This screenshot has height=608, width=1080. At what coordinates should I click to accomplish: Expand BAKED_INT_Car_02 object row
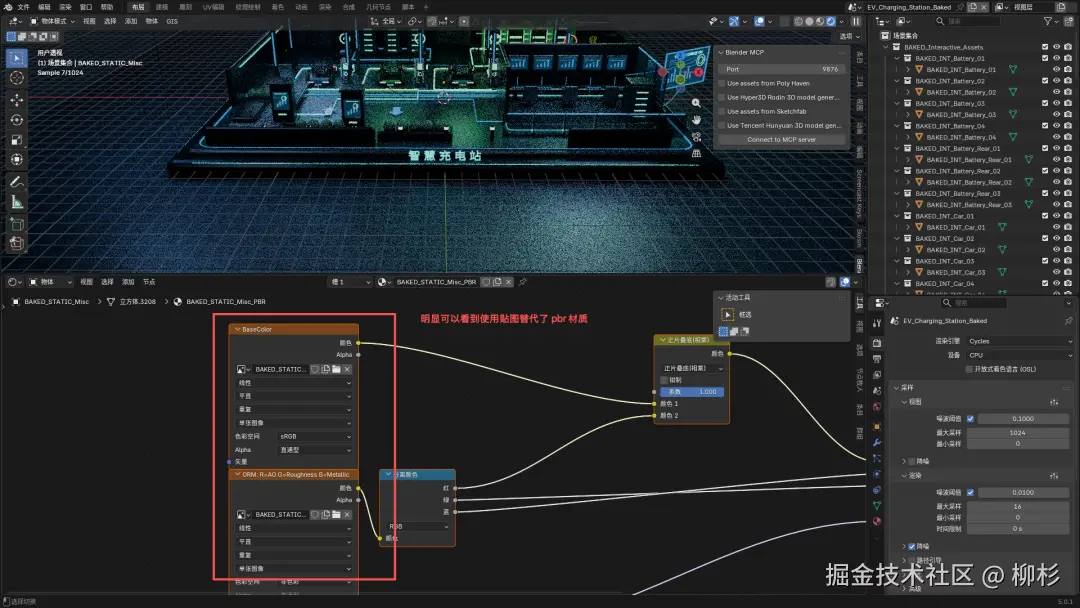point(908,250)
